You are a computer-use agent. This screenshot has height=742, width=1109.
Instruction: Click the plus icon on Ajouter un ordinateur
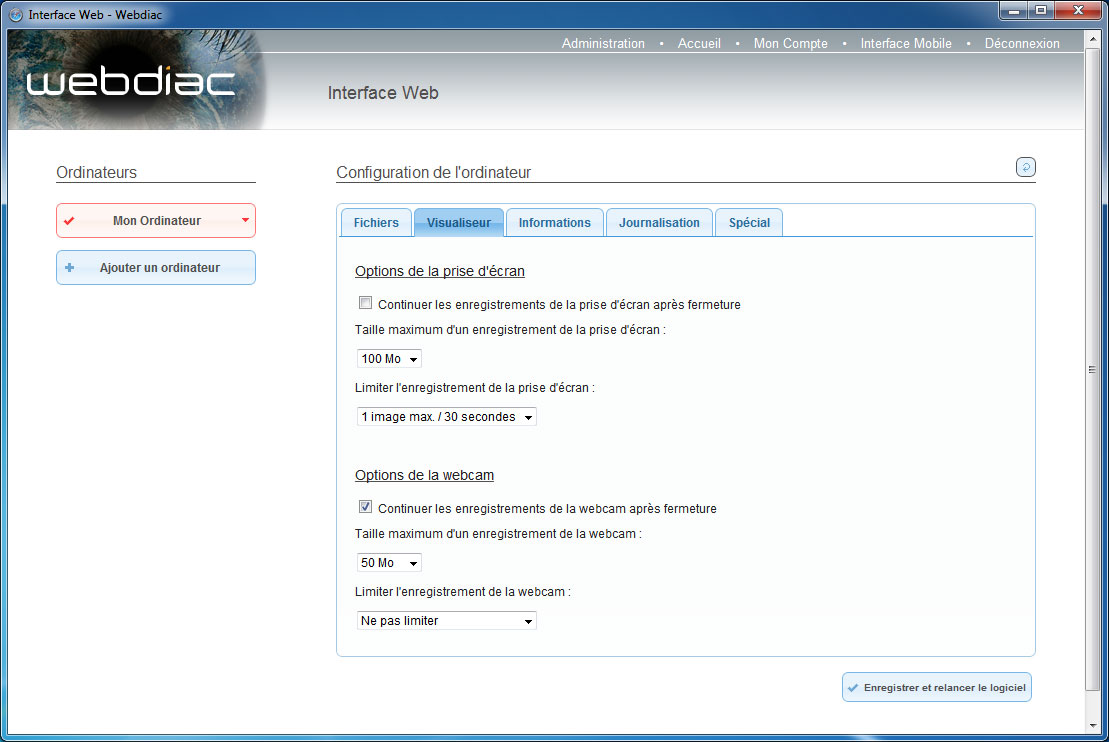click(x=69, y=268)
